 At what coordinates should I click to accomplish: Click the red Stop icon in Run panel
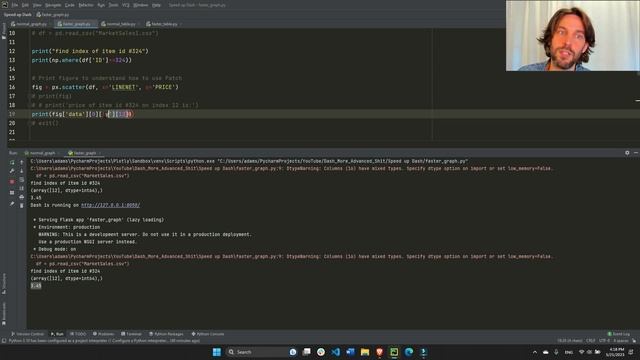(12, 182)
